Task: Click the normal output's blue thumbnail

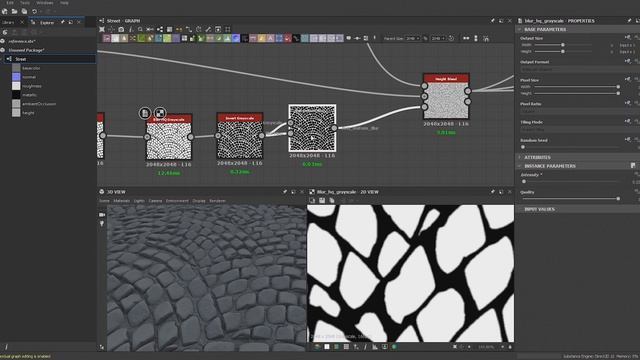Action: (x=16, y=77)
